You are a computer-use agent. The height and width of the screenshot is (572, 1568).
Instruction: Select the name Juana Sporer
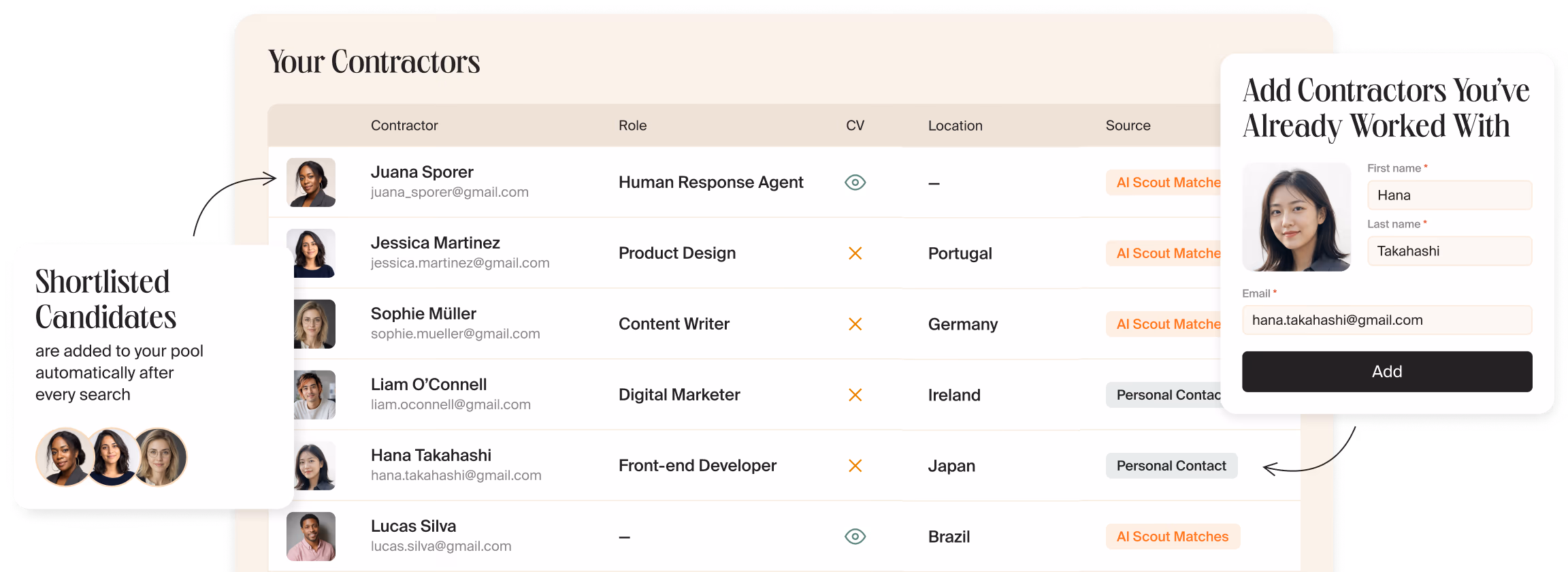pyautogui.click(x=422, y=172)
